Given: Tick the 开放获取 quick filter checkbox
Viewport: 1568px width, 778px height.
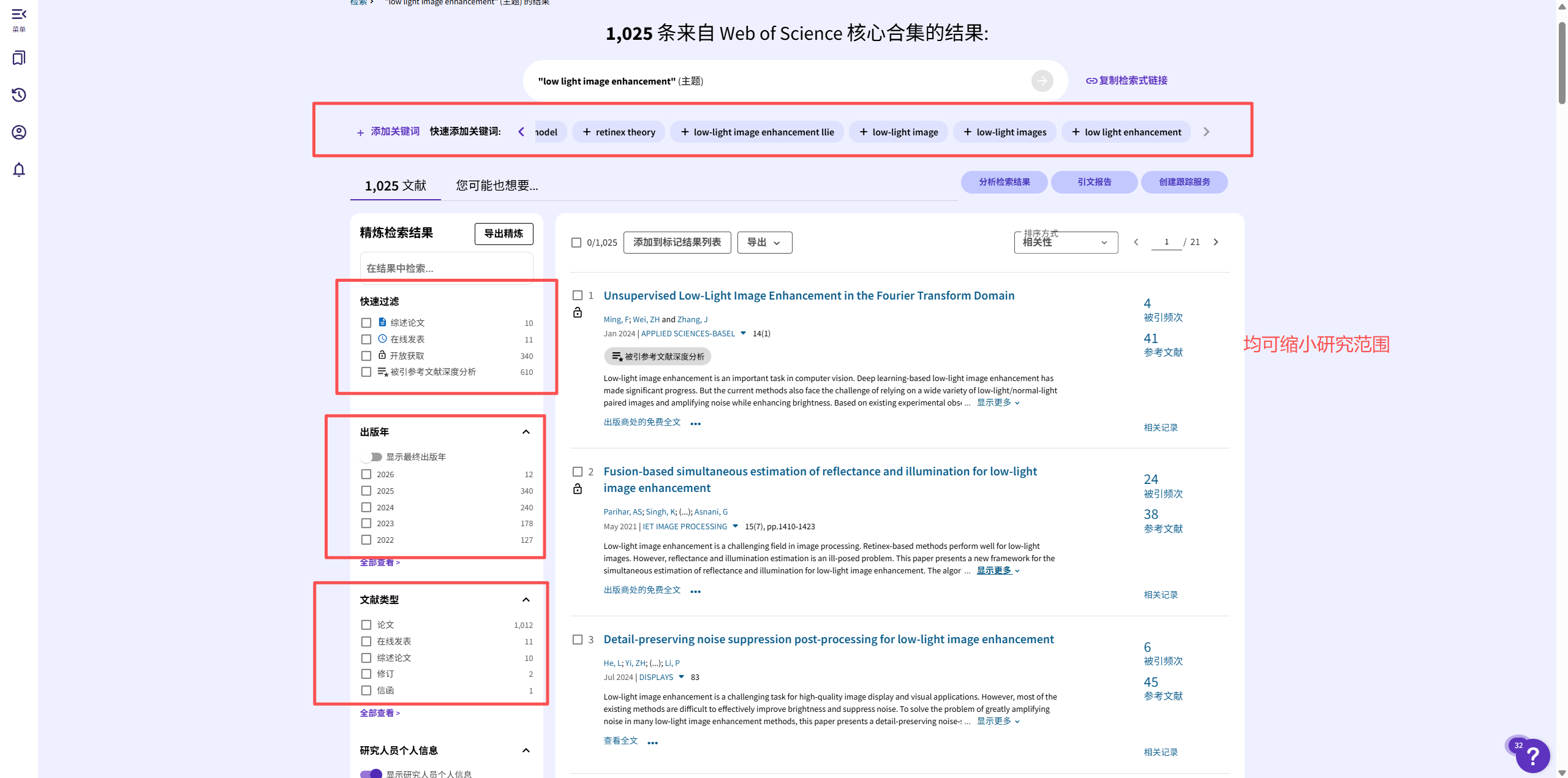Looking at the screenshot, I should click(366, 356).
